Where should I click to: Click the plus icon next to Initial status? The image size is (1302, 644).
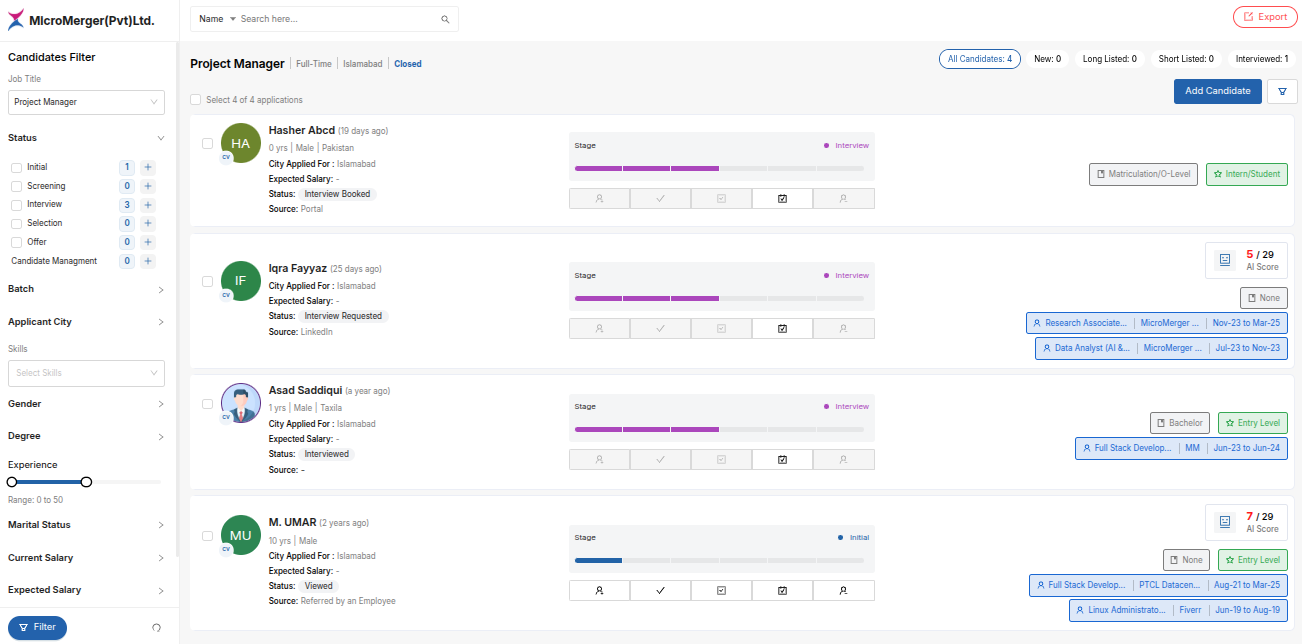(148, 168)
